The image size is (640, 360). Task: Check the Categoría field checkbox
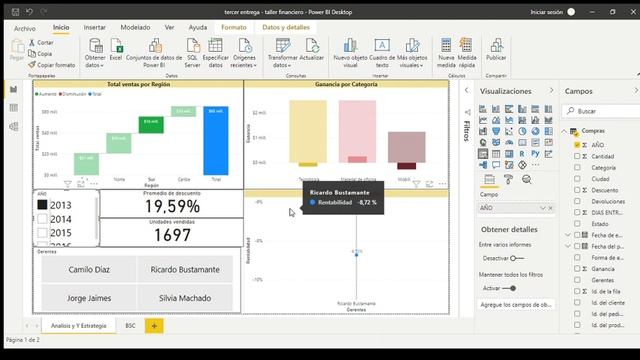[577, 167]
